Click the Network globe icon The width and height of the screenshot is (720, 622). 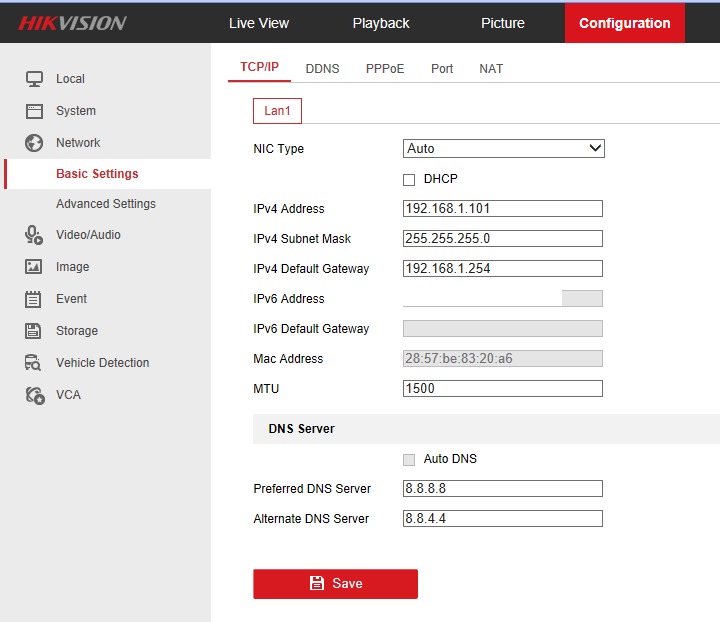(34, 143)
